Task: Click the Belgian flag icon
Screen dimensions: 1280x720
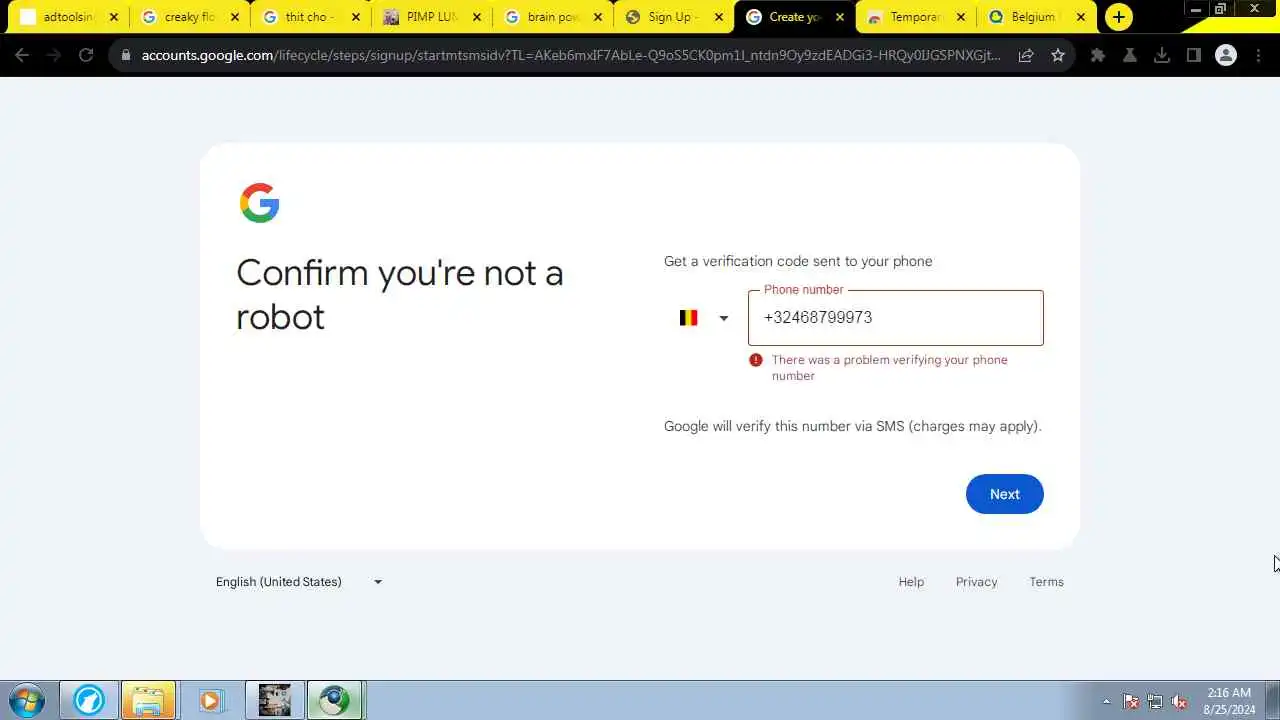Action: [688, 318]
